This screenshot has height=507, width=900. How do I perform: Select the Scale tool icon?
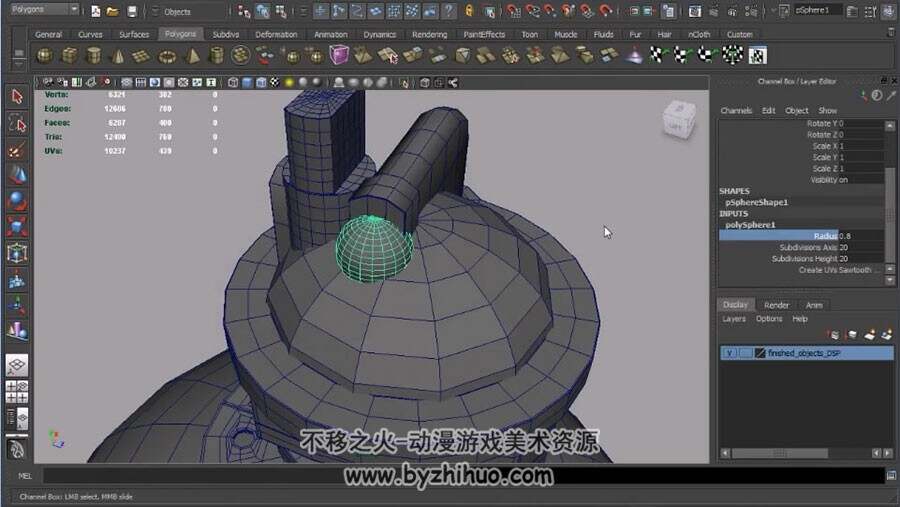(17, 226)
